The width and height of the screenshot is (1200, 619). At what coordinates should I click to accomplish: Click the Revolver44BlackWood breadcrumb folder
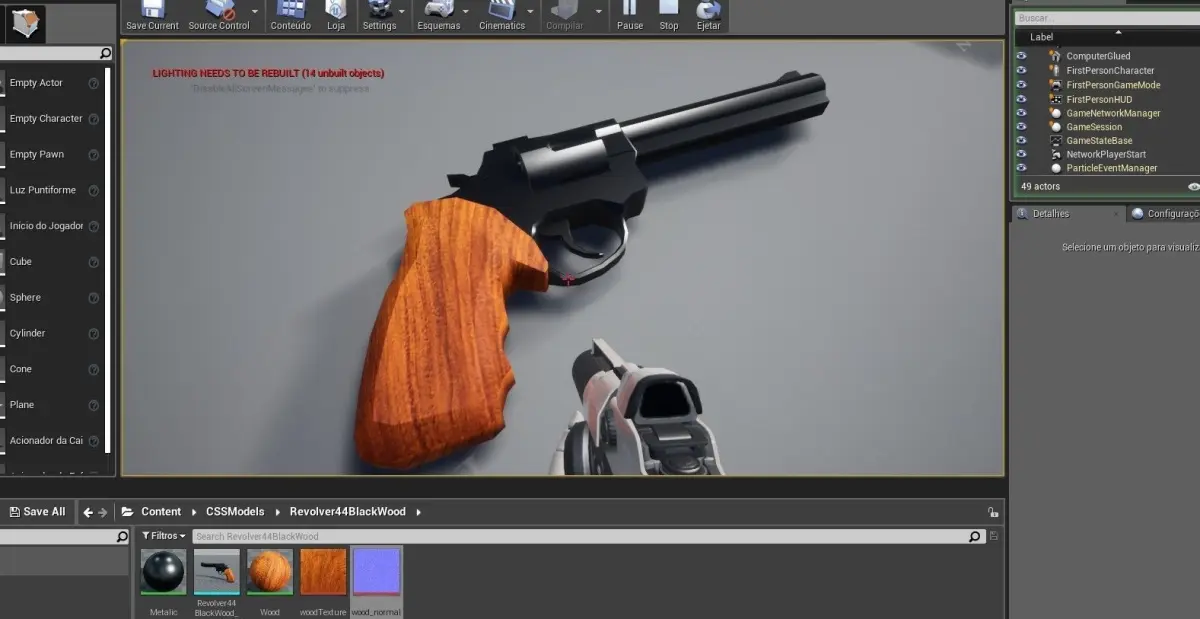click(348, 512)
